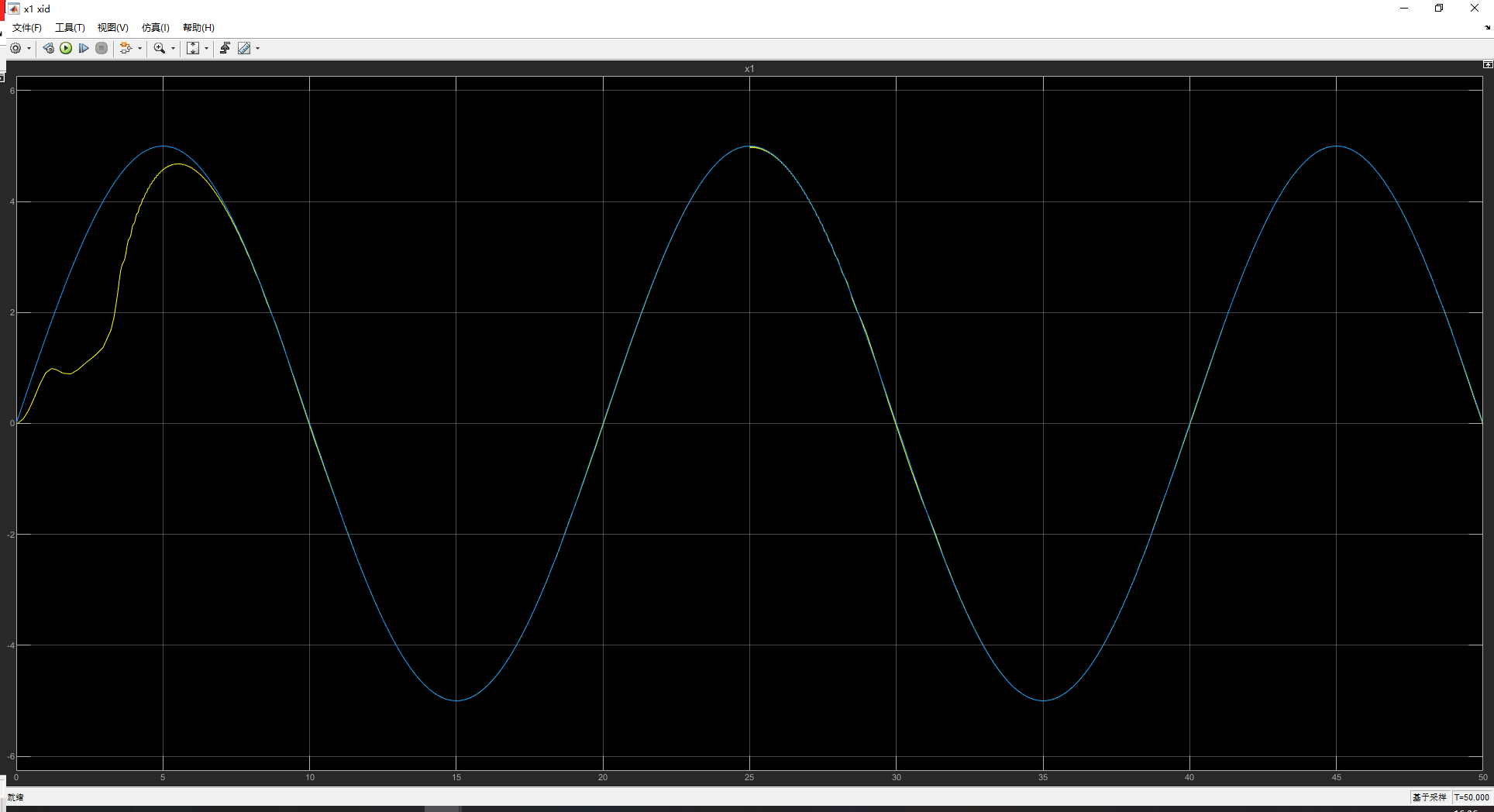Expand the gear configuration dropdown arrow

pos(29,48)
